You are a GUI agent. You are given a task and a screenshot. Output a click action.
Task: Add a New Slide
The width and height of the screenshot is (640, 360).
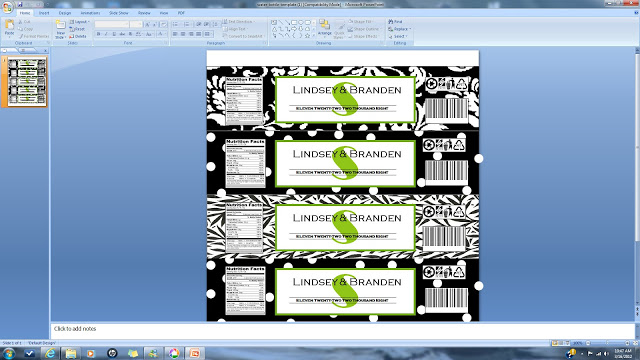tap(60, 30)
